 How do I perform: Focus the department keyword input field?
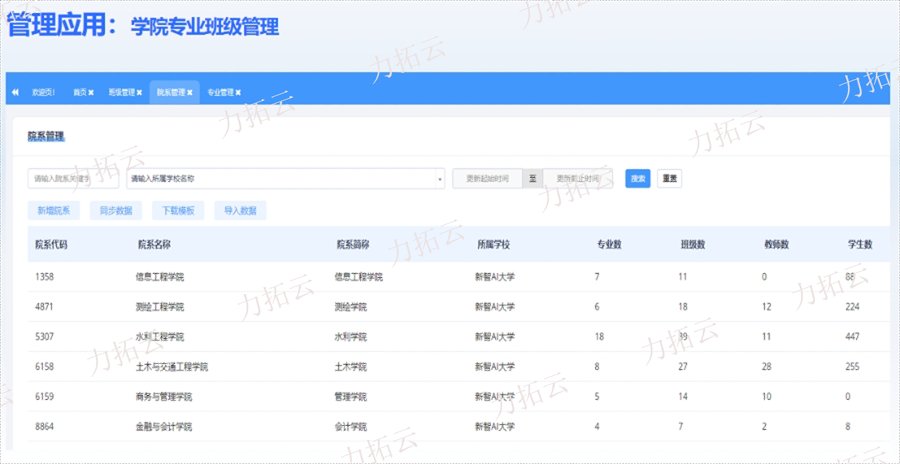coord(73,179)
